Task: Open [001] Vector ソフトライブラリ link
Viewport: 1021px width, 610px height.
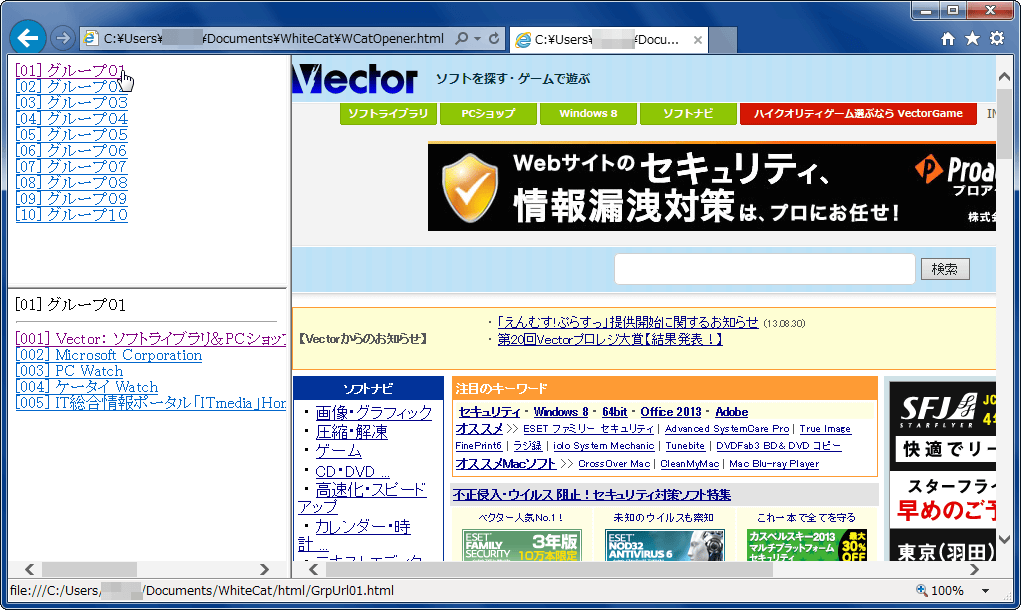Action: (x=150, y=339)
